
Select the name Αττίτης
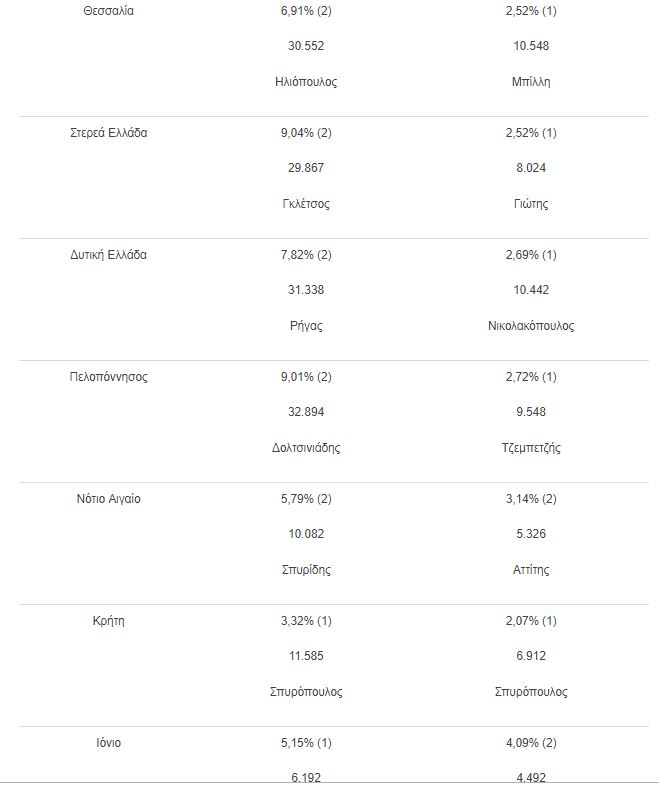[x=530, y=570]
